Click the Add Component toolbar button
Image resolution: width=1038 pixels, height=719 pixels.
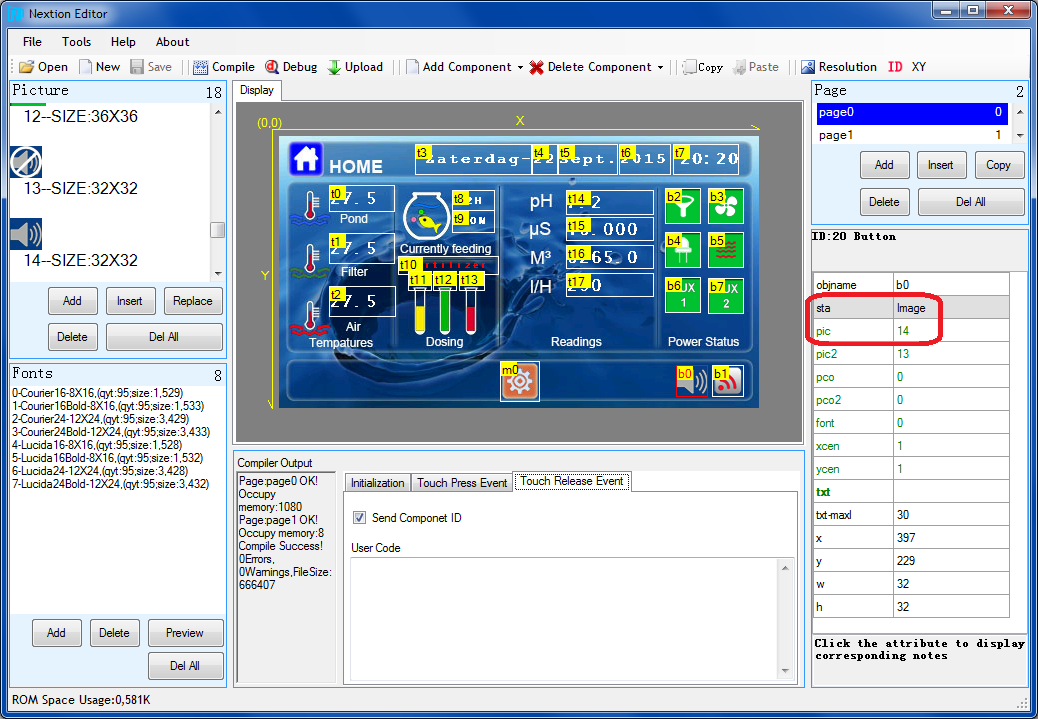point(459,67)
